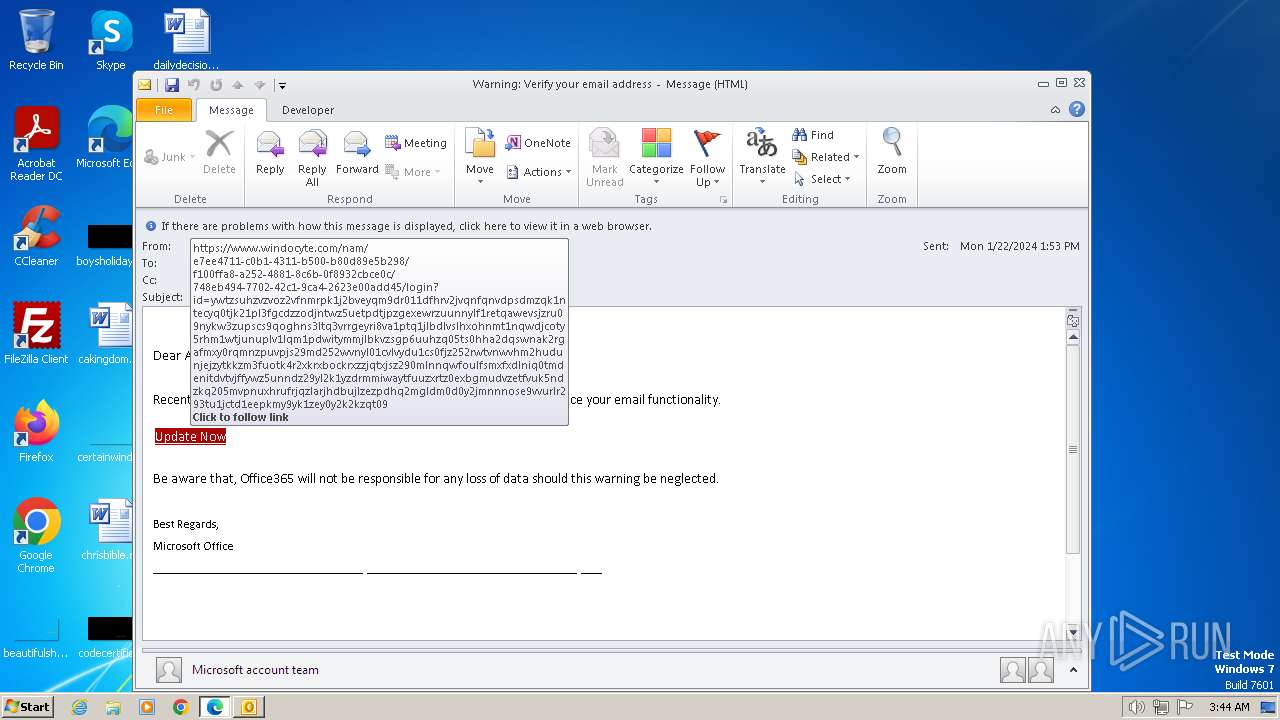Mark the message as Unread
This screenshot has height=720, width=1280.
(604, 158)
